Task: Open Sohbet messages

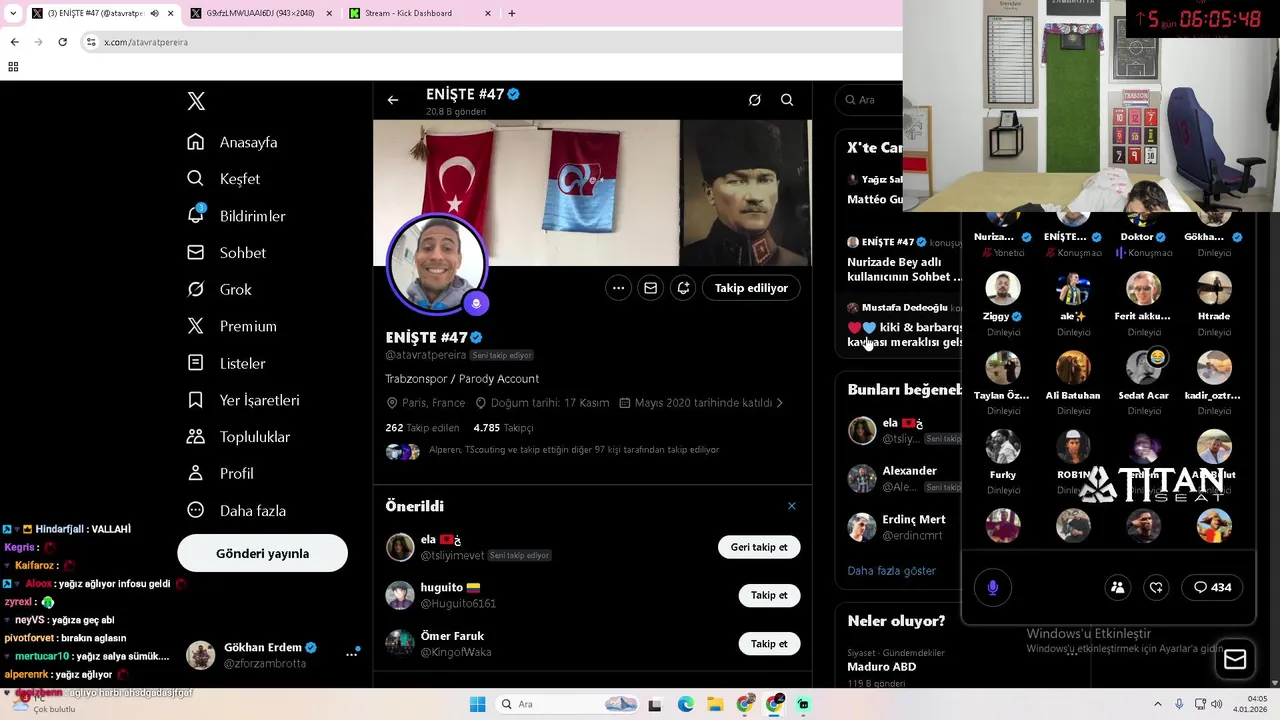Action: click(x=225, y=253)
